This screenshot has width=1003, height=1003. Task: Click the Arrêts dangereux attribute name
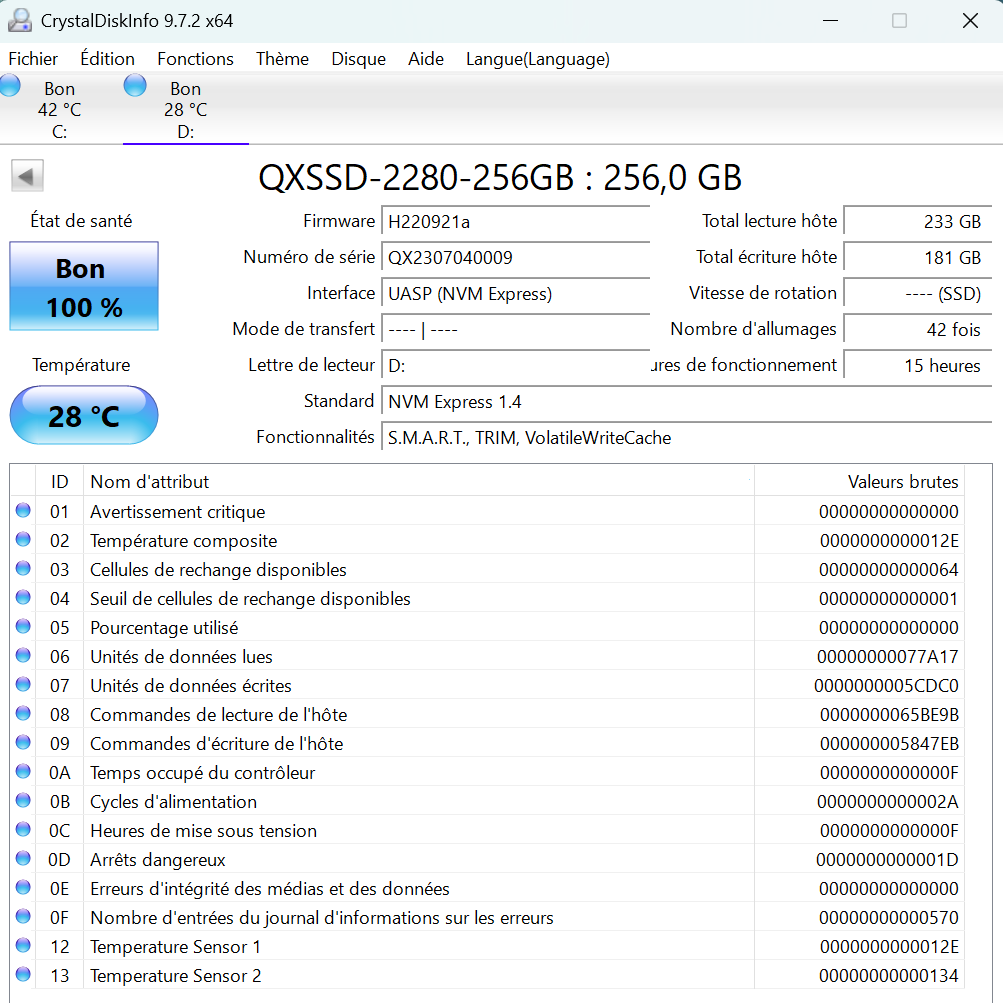(157, 860)
